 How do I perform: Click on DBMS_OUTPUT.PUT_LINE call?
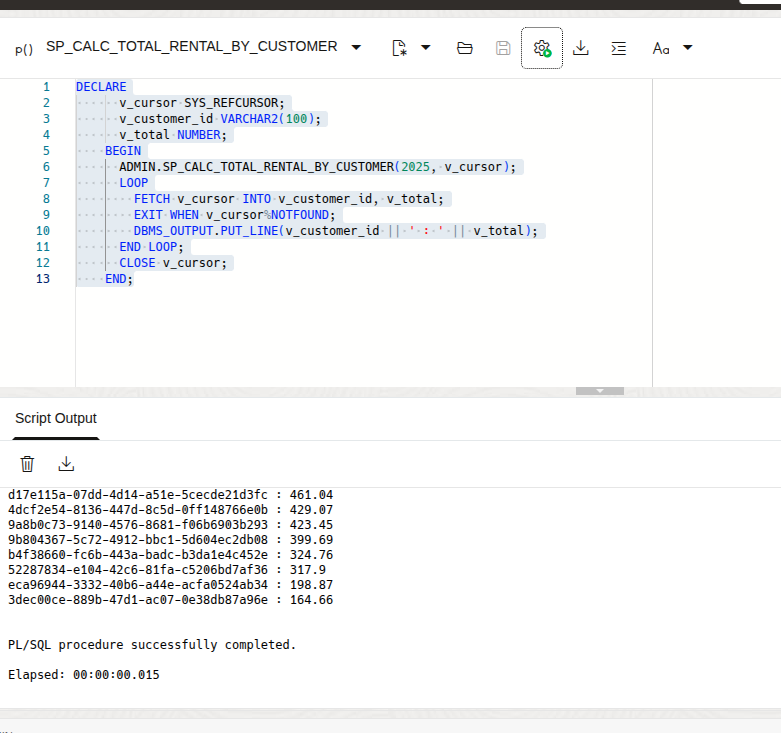(x=336, y=231)
